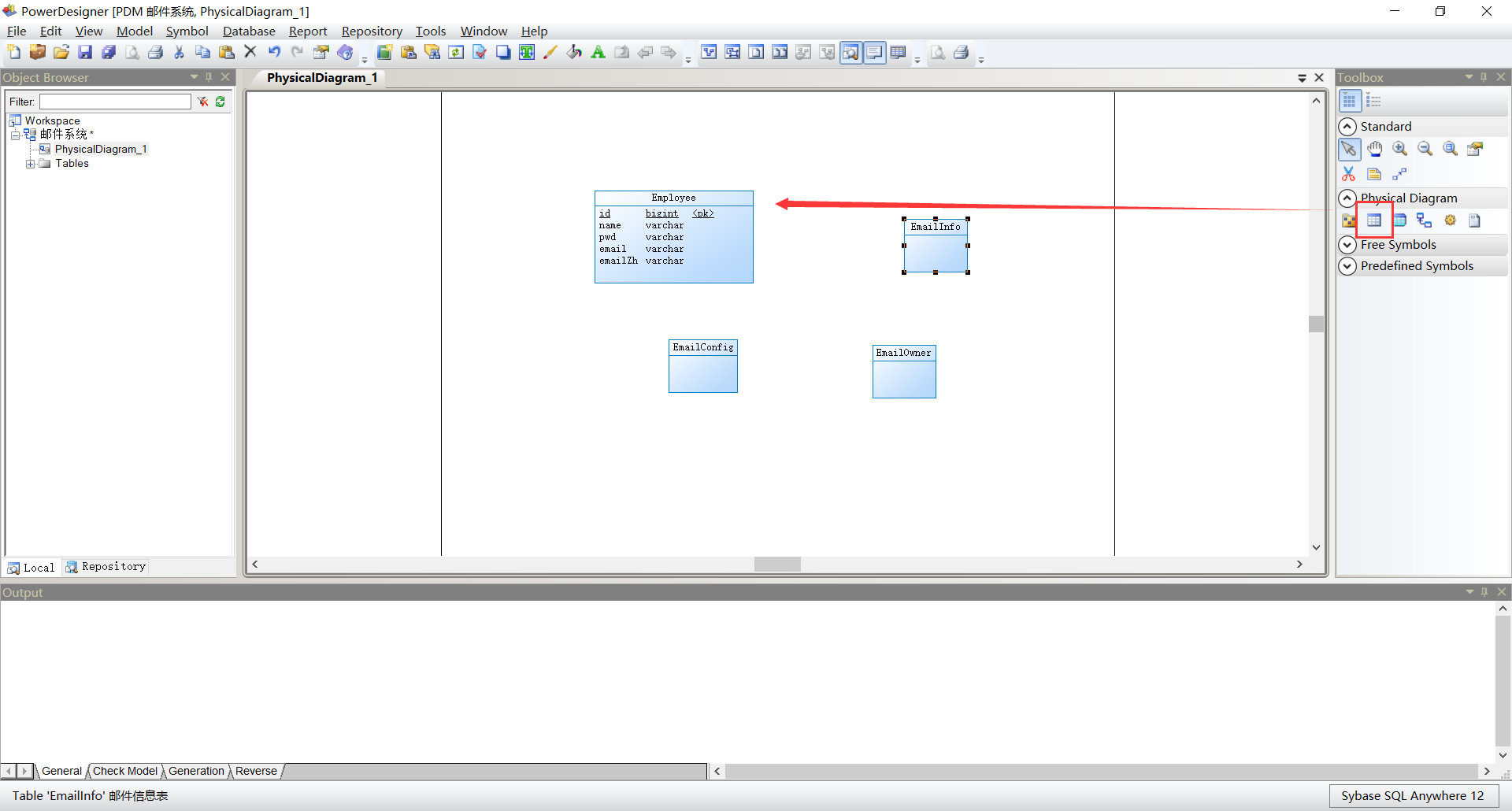This screenshot has height=811, width=1512.
Task: Click the Paste clipboard toolbar icon
Action: click(227, 53)
